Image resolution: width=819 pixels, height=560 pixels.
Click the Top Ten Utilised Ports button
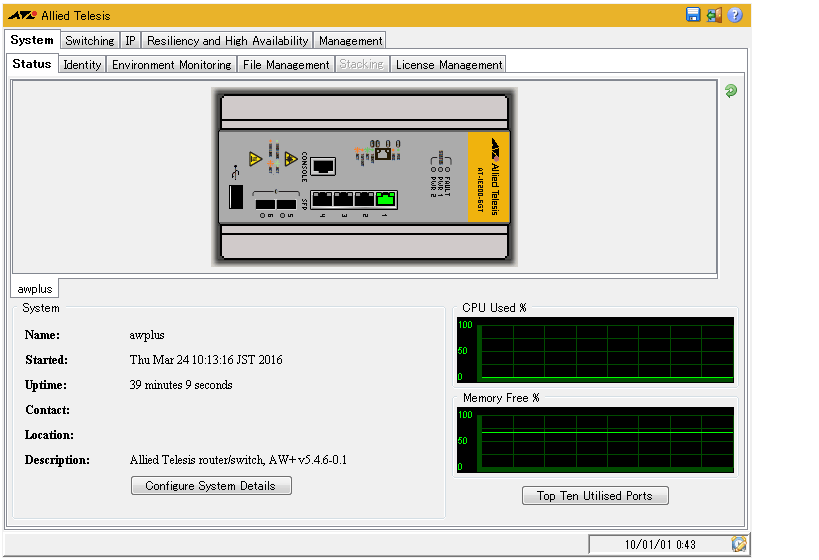(x=595, y=496)
